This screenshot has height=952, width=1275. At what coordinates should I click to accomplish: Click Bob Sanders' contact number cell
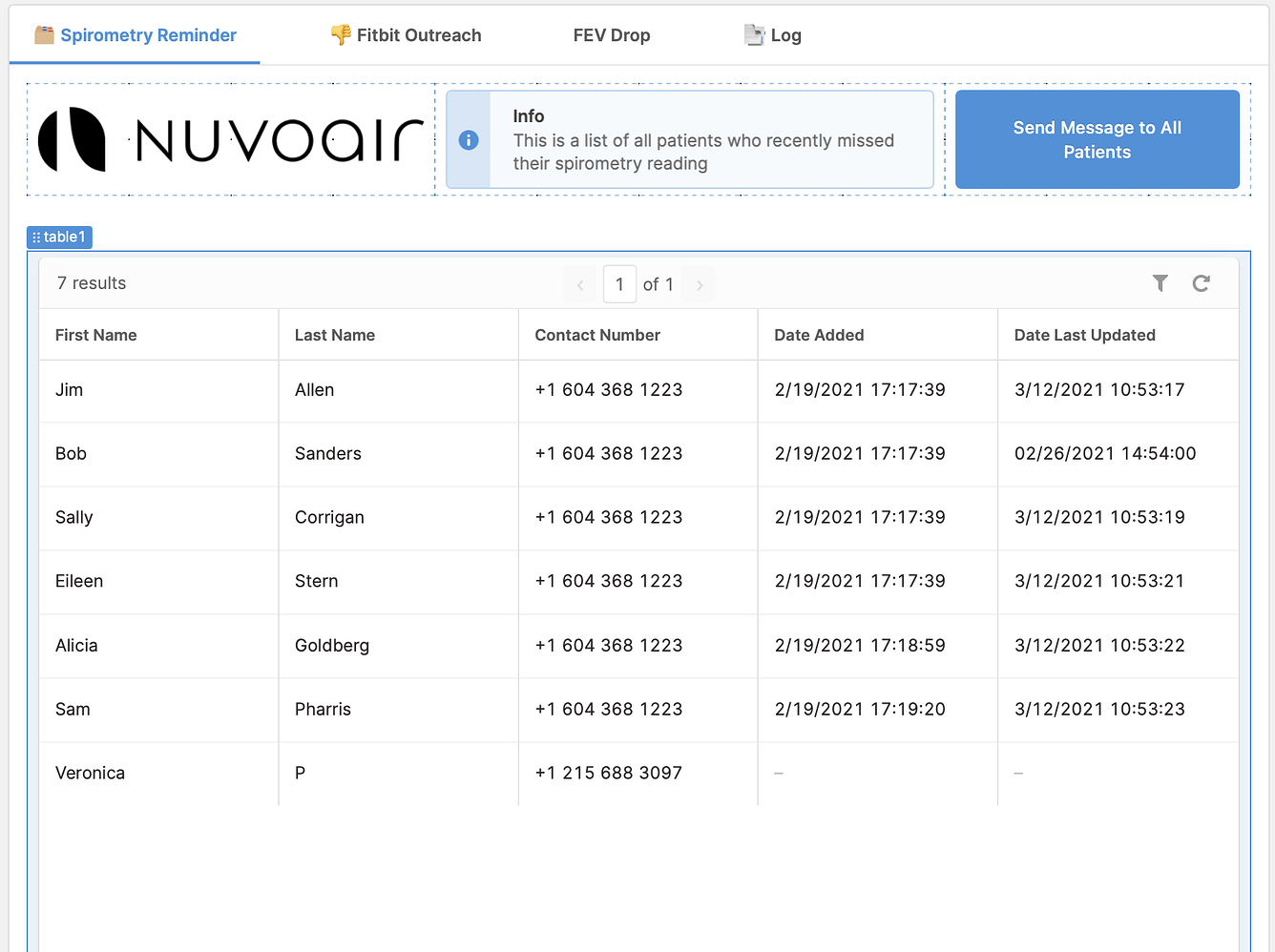[x=608, y=453]
